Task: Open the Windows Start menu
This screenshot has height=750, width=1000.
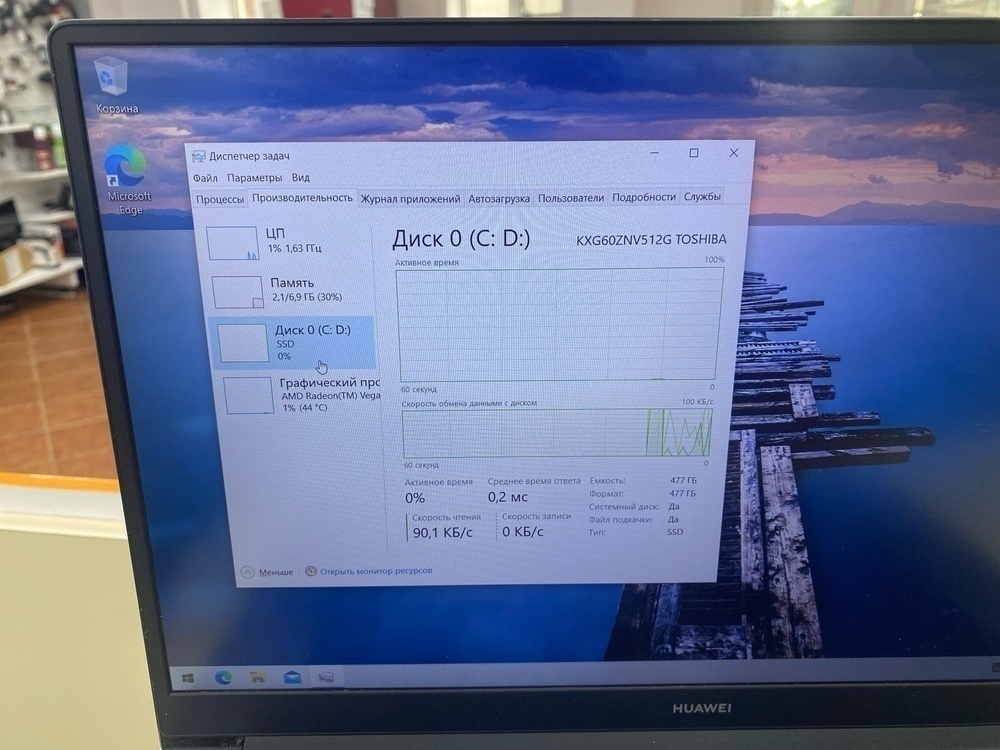Action: pyautogui.click(x=188, y=677)
